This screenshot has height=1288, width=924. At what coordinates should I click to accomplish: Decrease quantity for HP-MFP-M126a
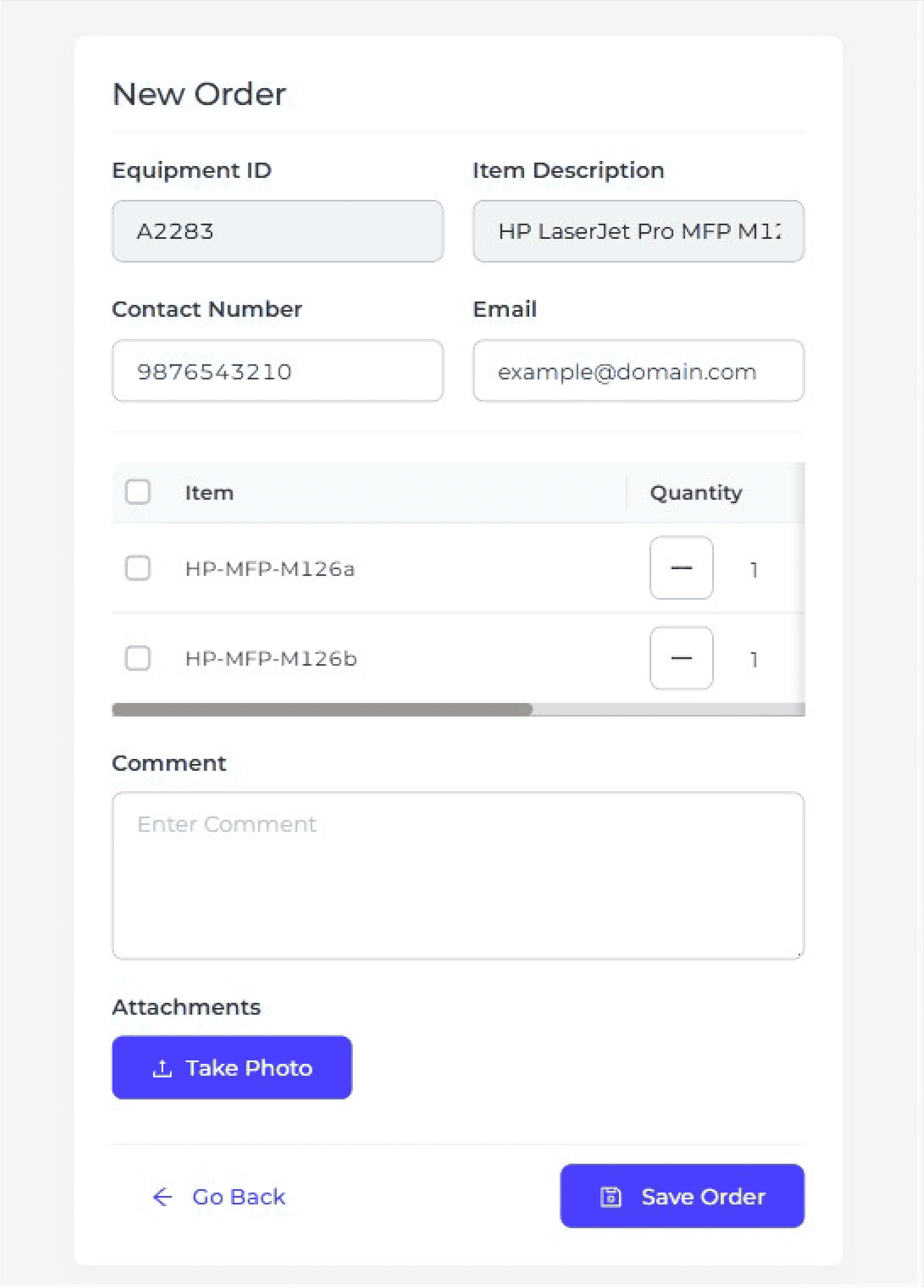pos(681,568)
